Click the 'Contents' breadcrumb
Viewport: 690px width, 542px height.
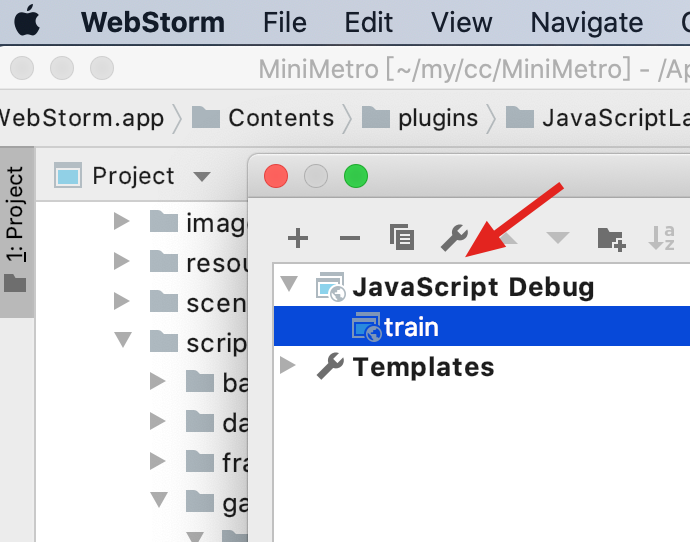(x=281, y=118)
